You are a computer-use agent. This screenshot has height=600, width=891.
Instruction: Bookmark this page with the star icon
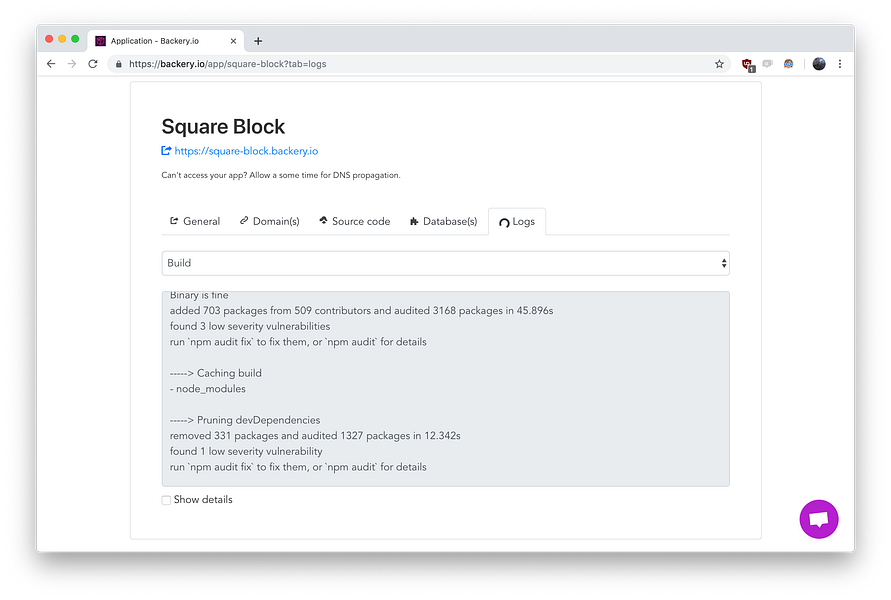(x=719, y=64)
